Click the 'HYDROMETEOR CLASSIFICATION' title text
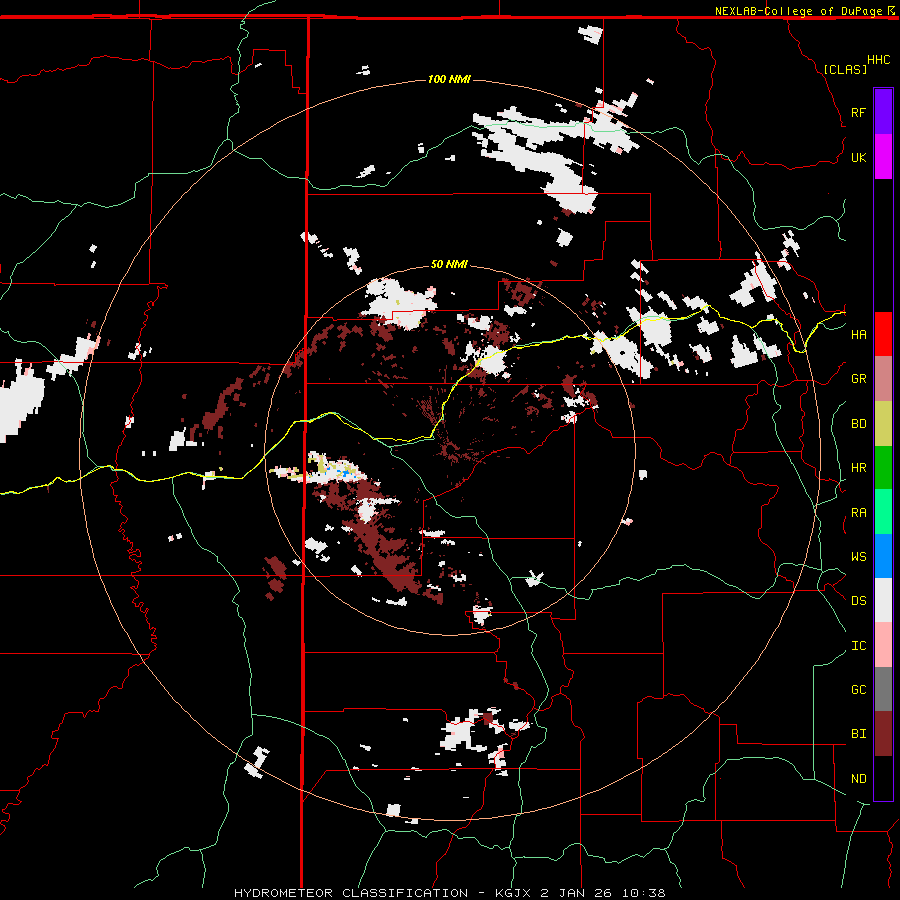This screenshot has height=900, width=900. coord(351,893)
